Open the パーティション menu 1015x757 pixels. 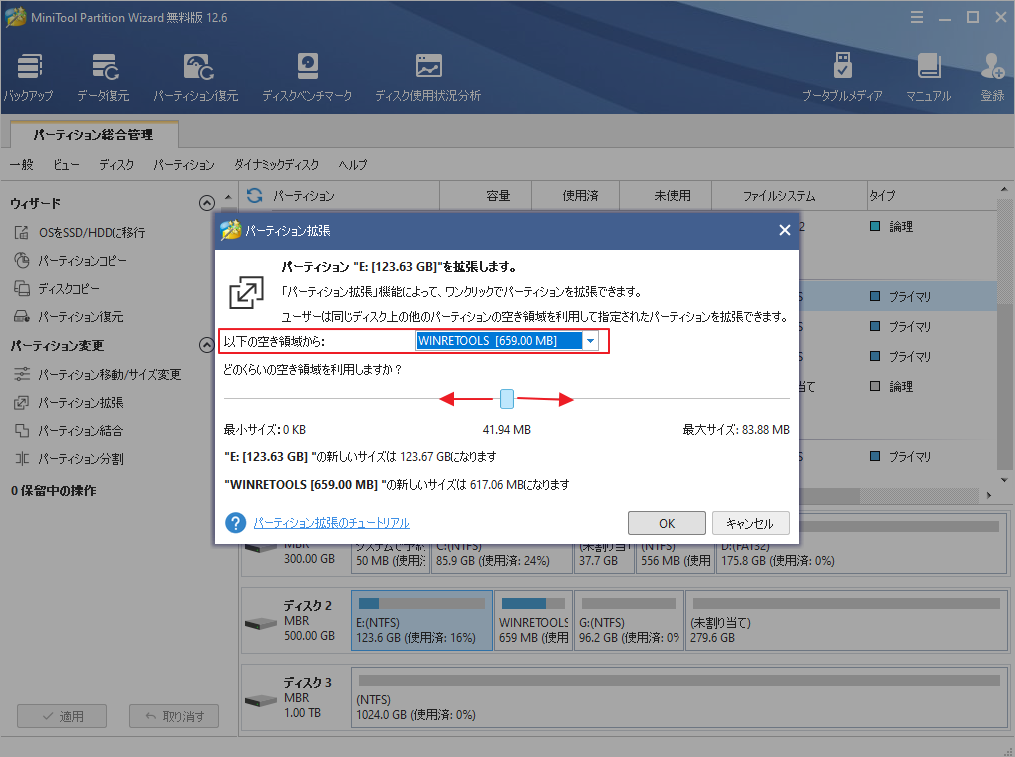184,164
